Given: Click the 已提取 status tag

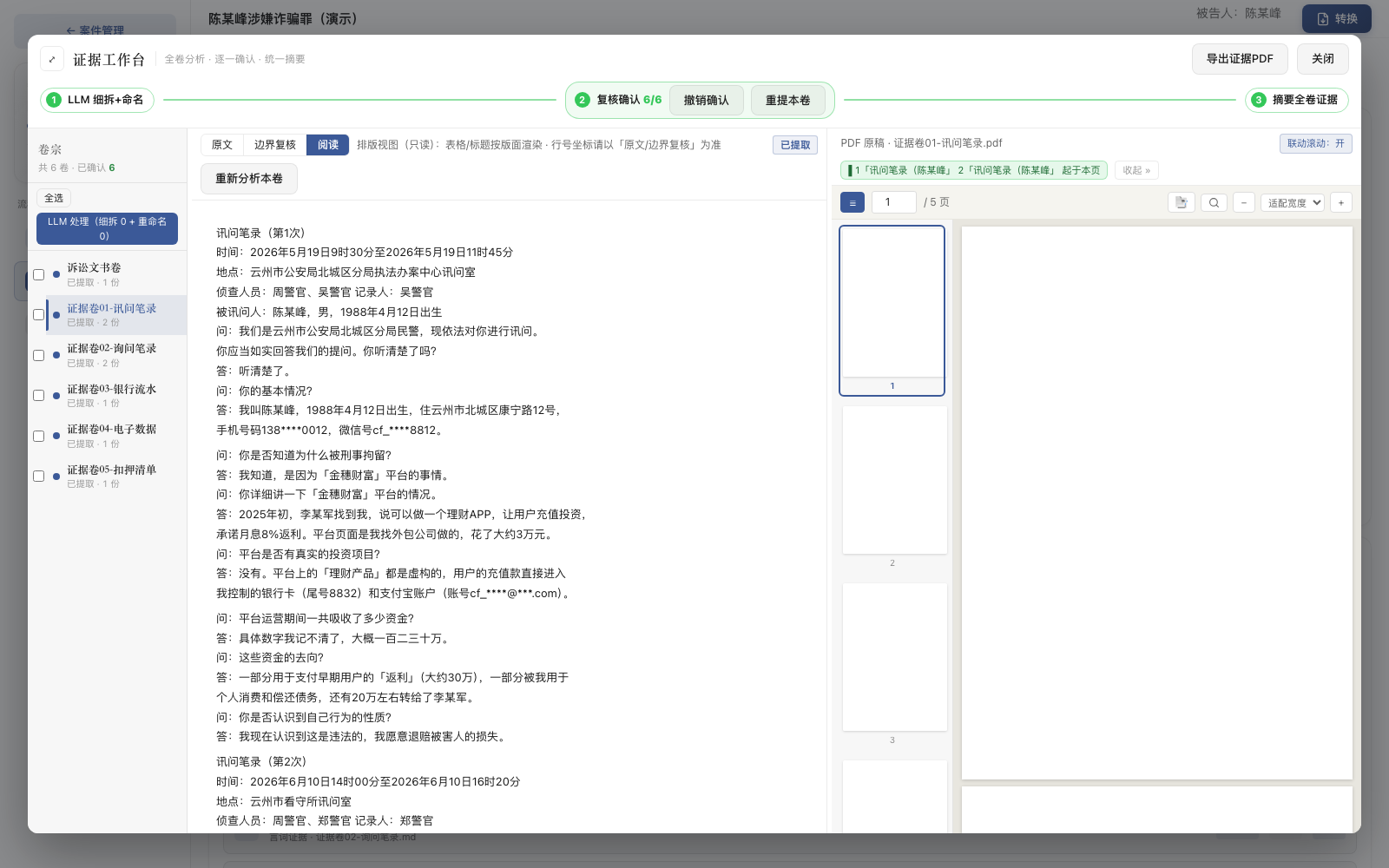Looking at the screenshot, I should point(795,145).
